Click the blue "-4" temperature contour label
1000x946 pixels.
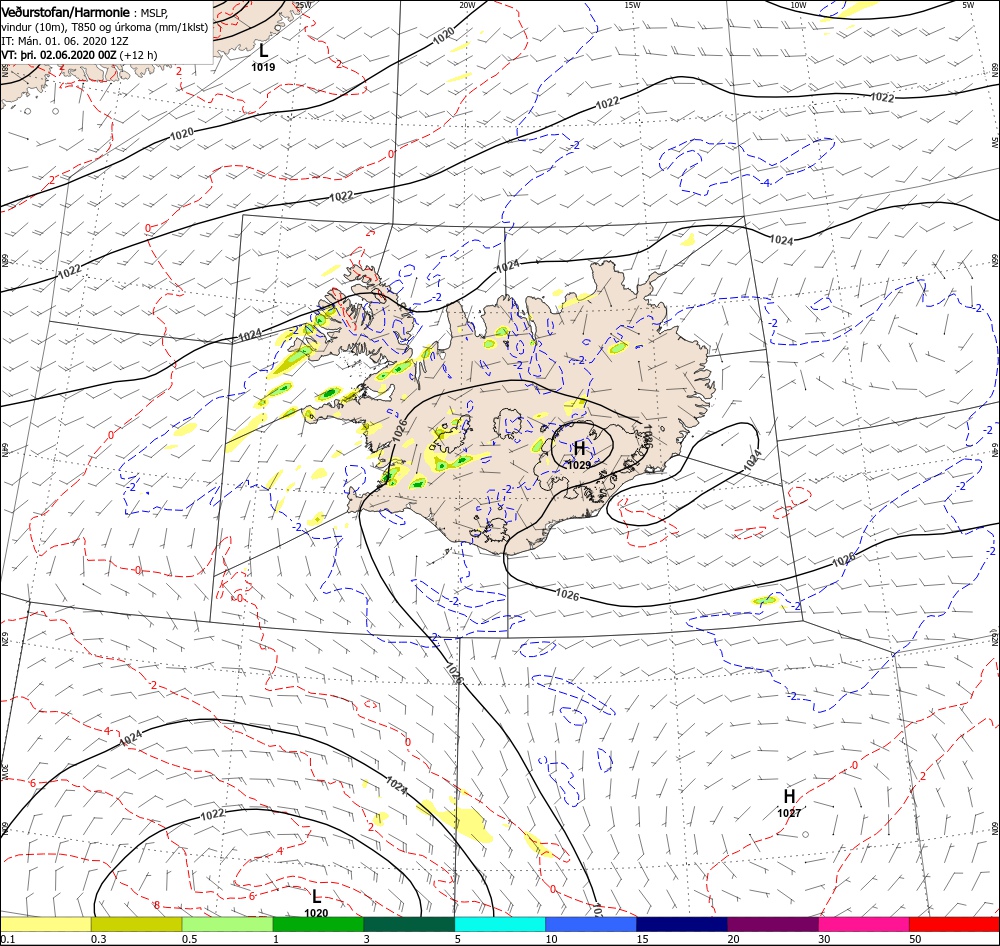click(x=765, y=182)
